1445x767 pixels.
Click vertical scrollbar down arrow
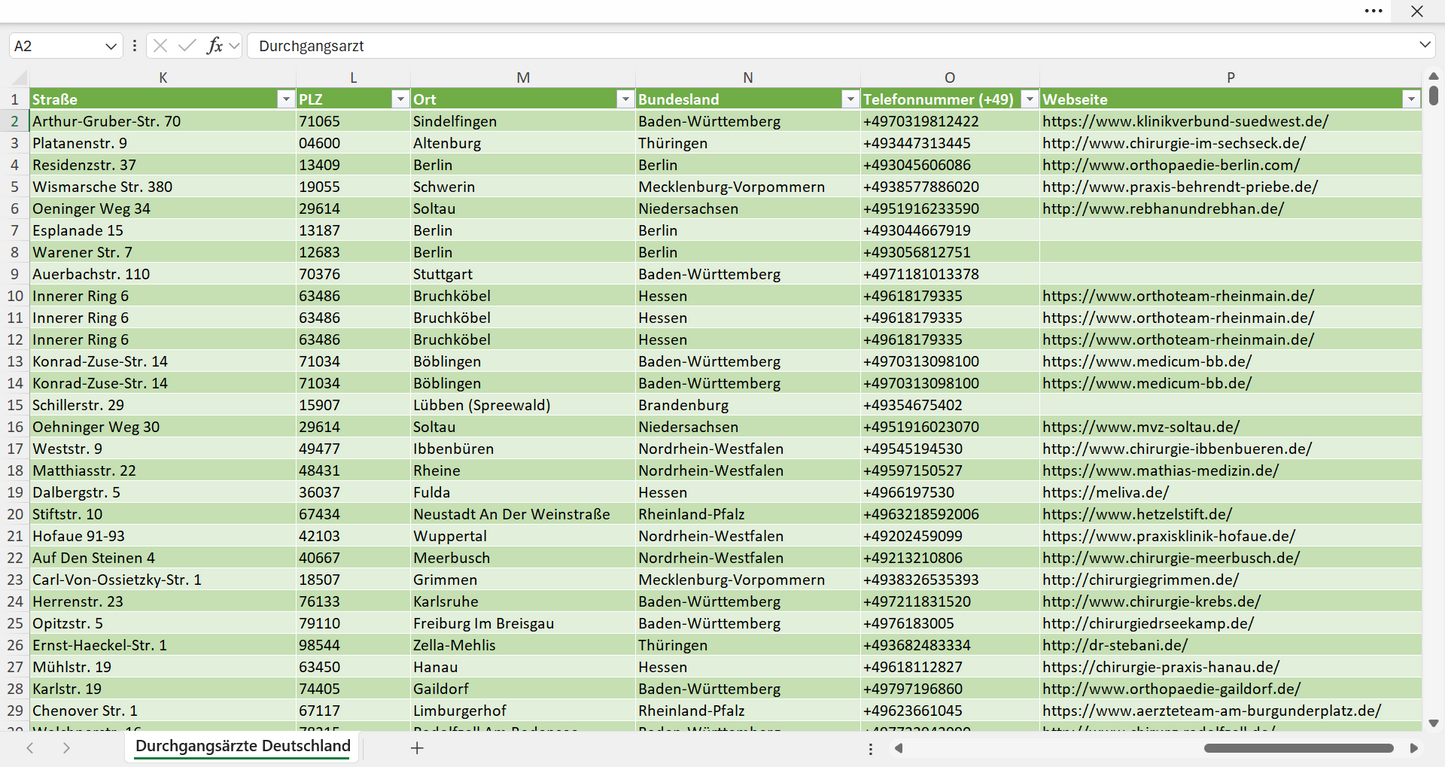[1433, 723]
